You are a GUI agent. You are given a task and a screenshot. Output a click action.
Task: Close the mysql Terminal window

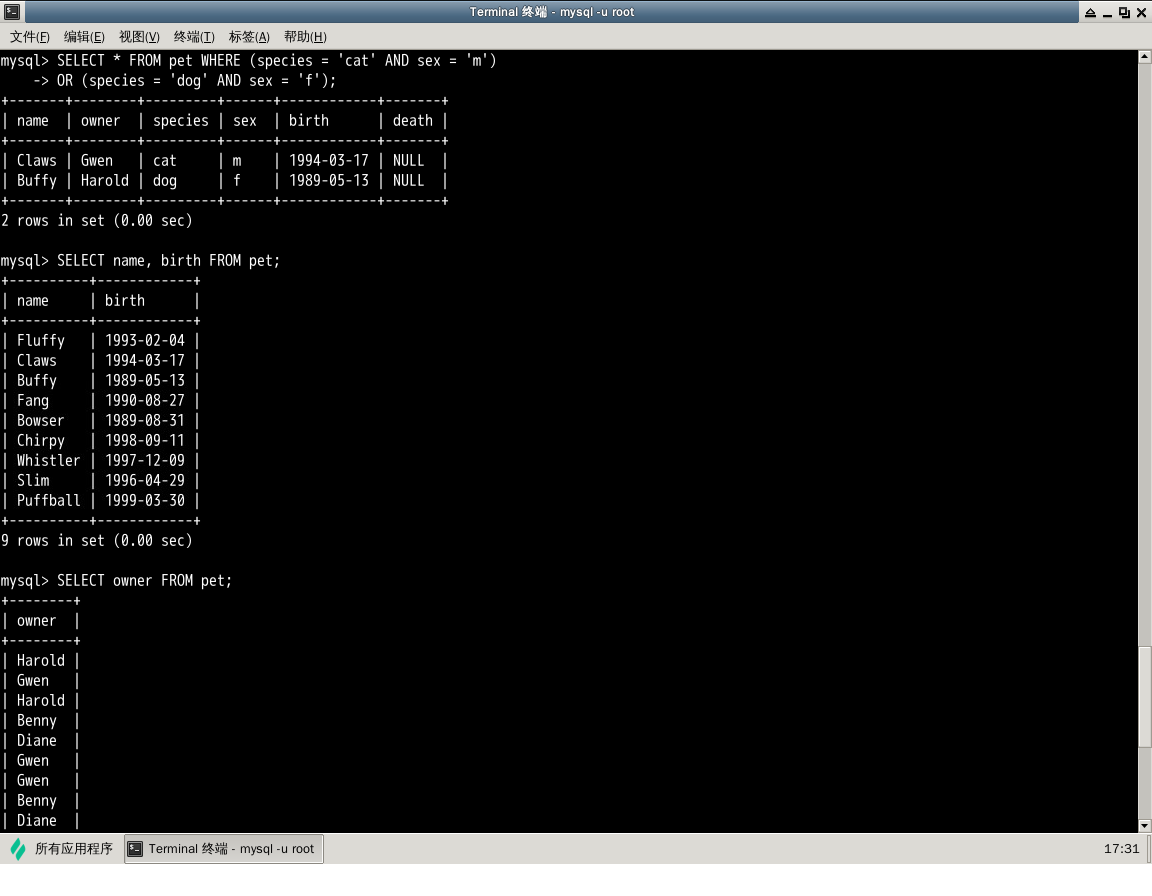1141,12
